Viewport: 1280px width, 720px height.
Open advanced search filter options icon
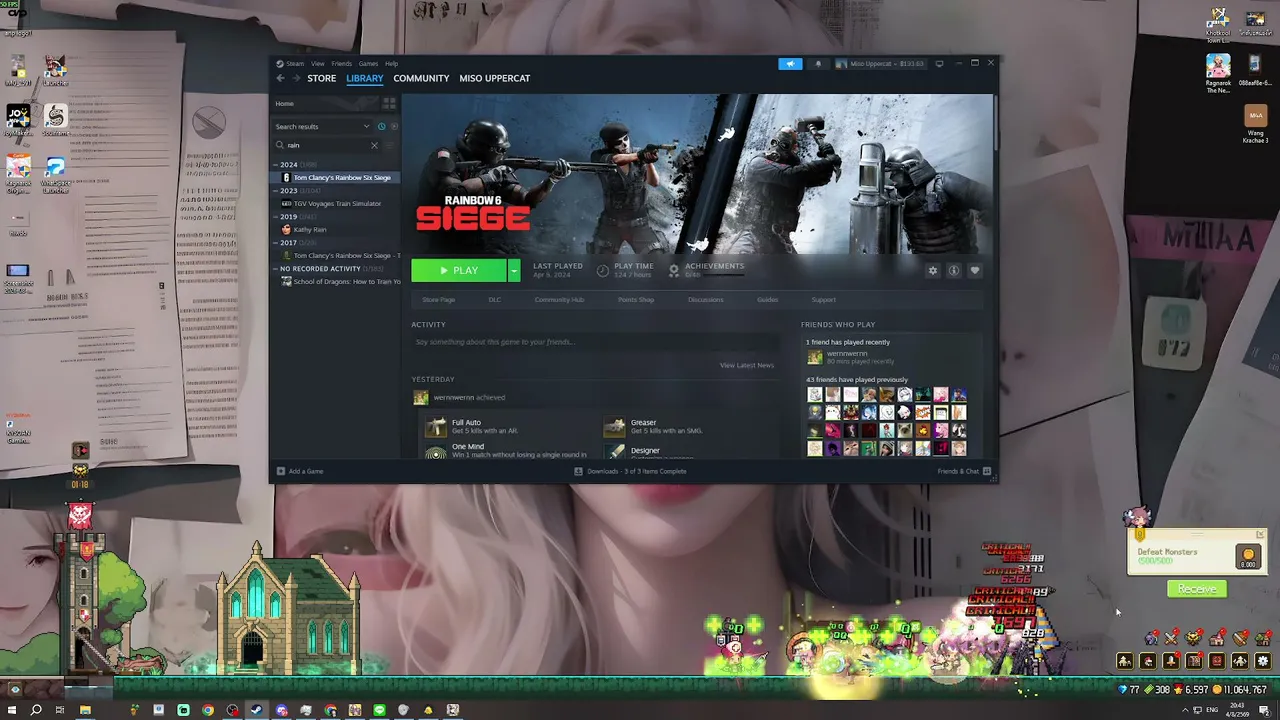tap(389, 145)
